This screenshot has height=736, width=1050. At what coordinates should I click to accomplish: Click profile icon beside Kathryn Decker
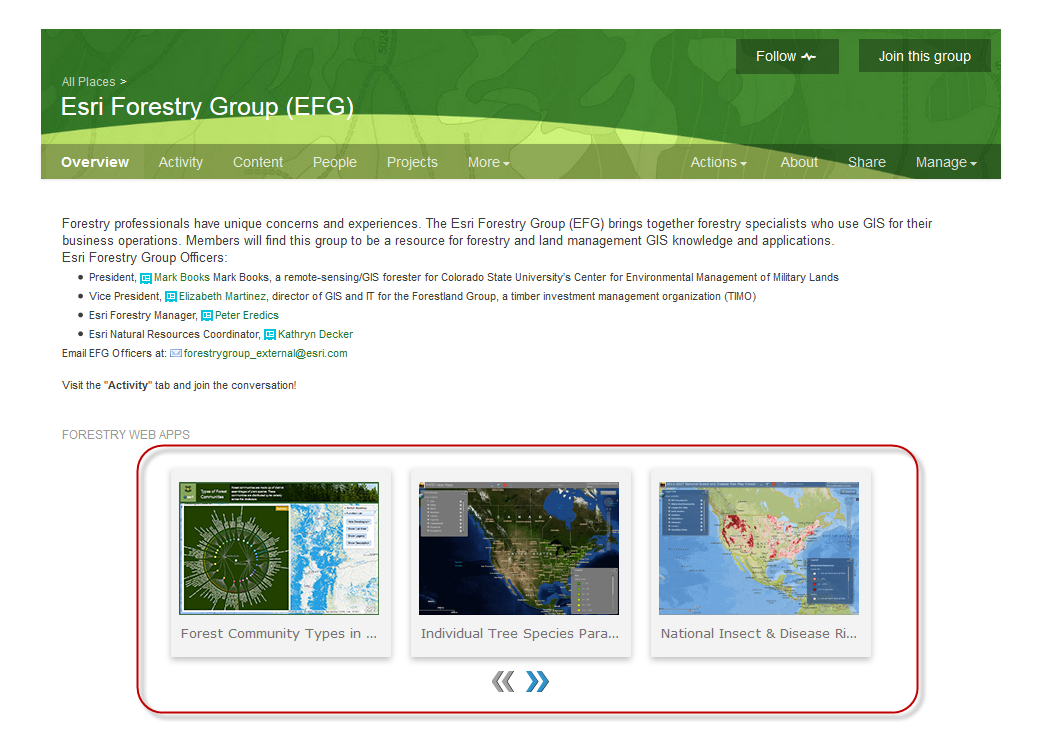coord(270,334)
